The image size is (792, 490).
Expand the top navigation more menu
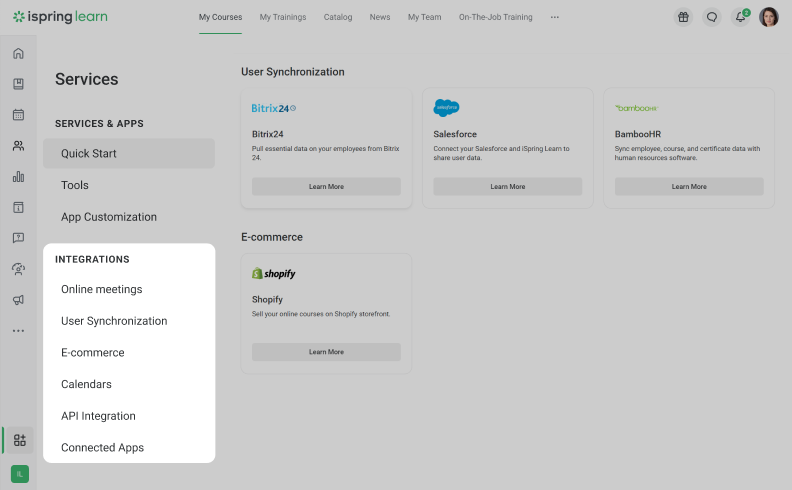pyautogui.click(x=555, y=17)
